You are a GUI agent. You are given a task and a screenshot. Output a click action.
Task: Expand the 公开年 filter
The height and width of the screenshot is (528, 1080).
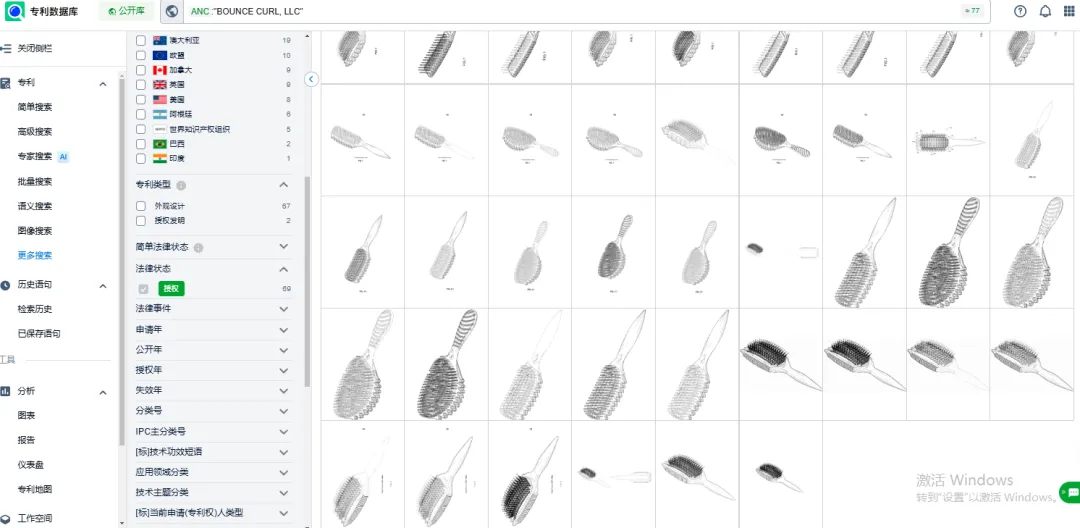click(283, 350)
